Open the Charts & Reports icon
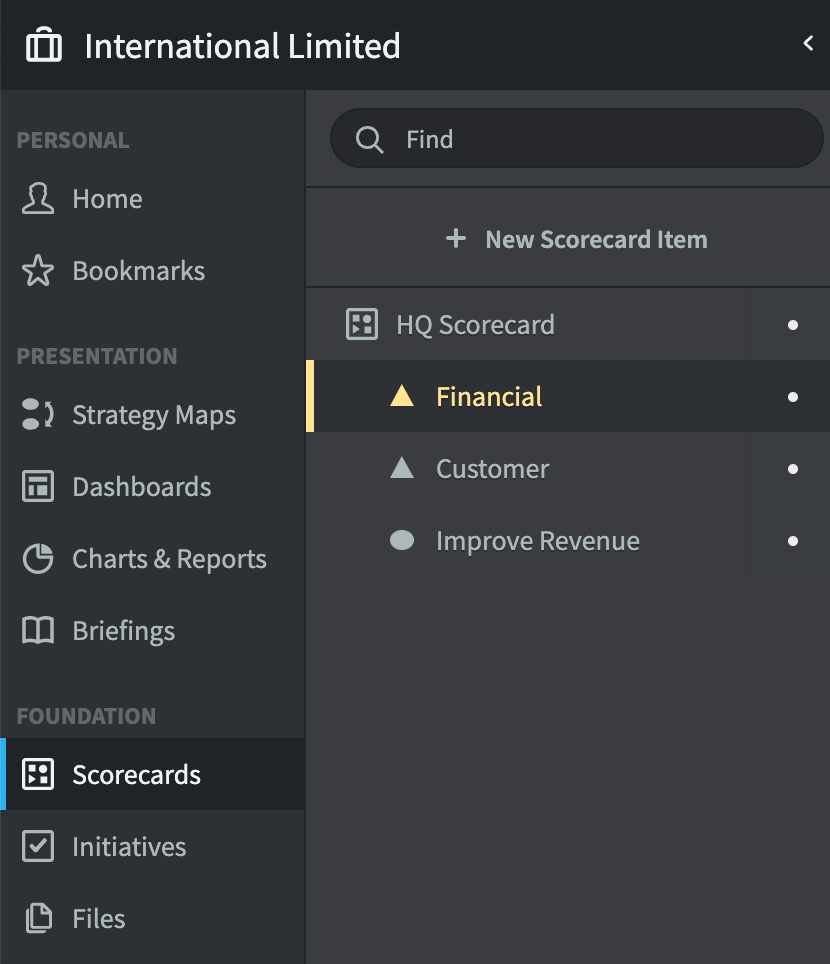 click(x=37, y=558)
